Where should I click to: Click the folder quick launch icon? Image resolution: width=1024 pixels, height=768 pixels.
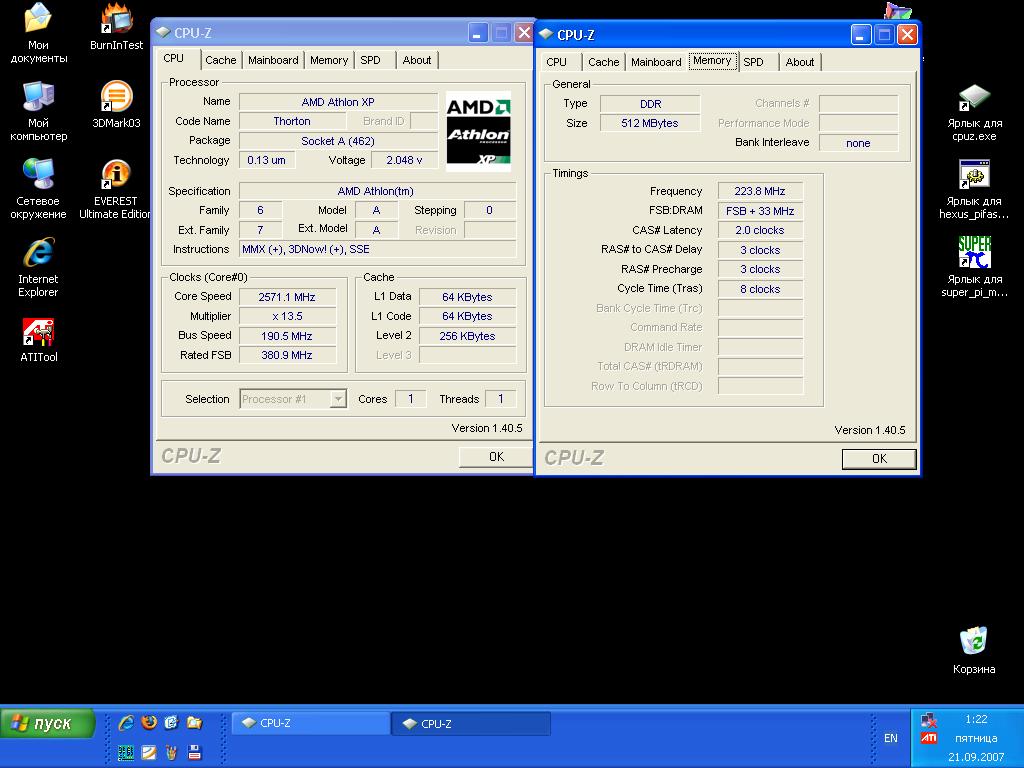click(x=194, y=722)
